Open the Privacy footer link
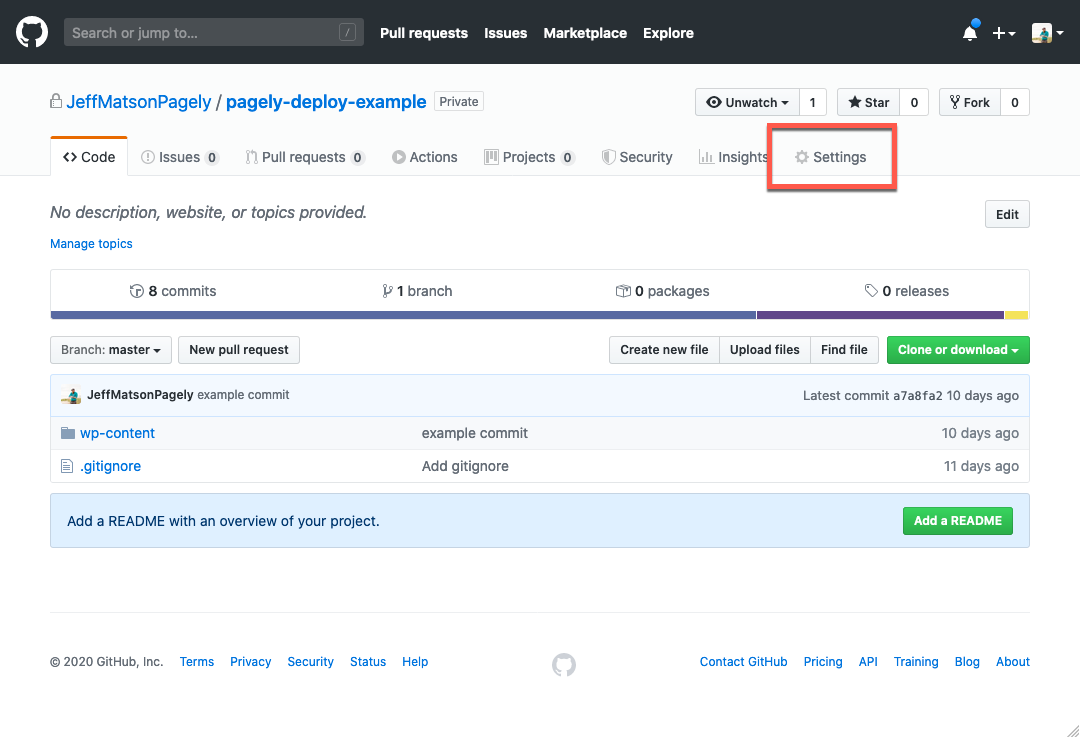The width and height of the screenshot is (1080, 738). [251, 662]
